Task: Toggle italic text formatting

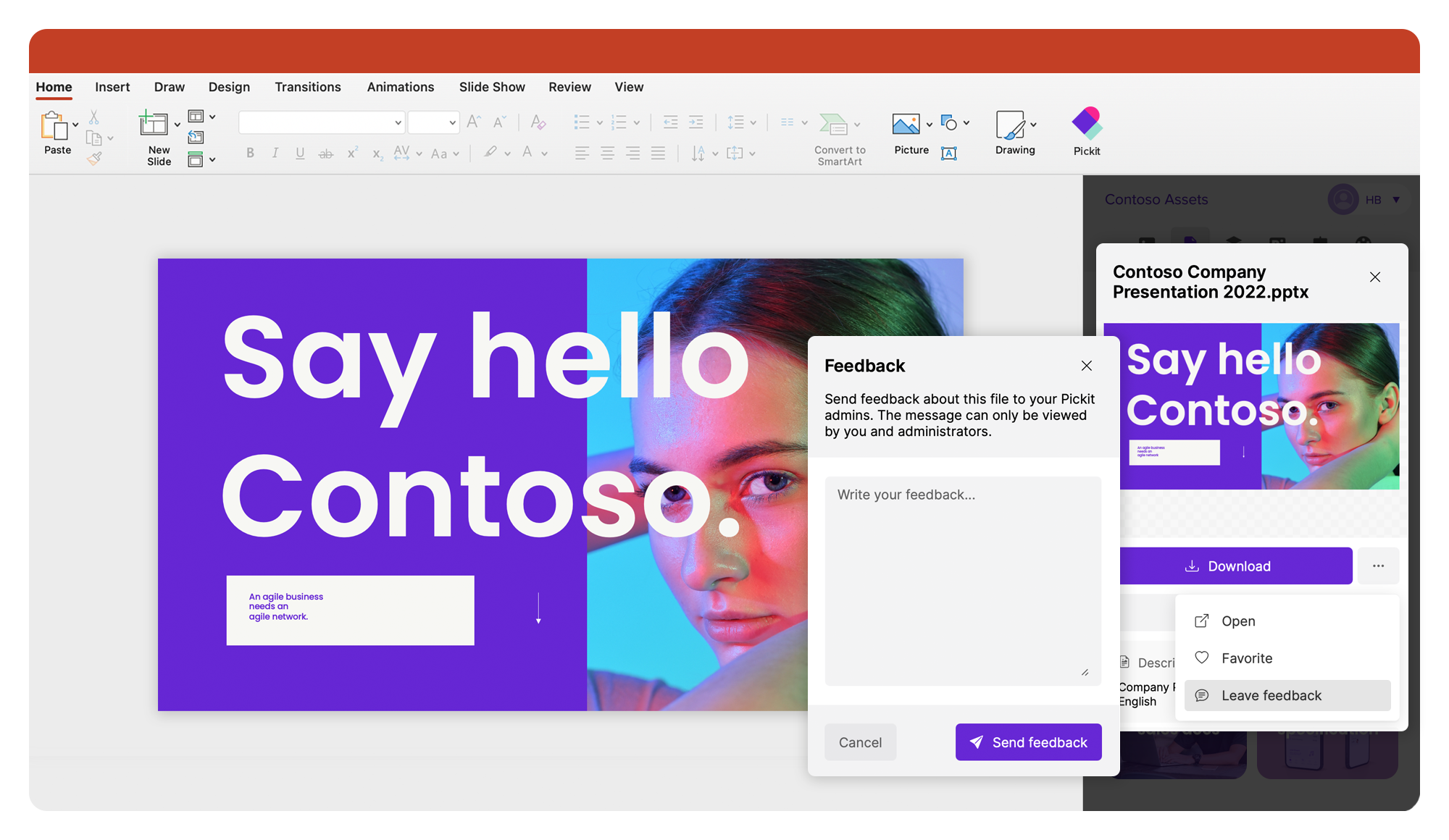Action: [x=275, y=153]
